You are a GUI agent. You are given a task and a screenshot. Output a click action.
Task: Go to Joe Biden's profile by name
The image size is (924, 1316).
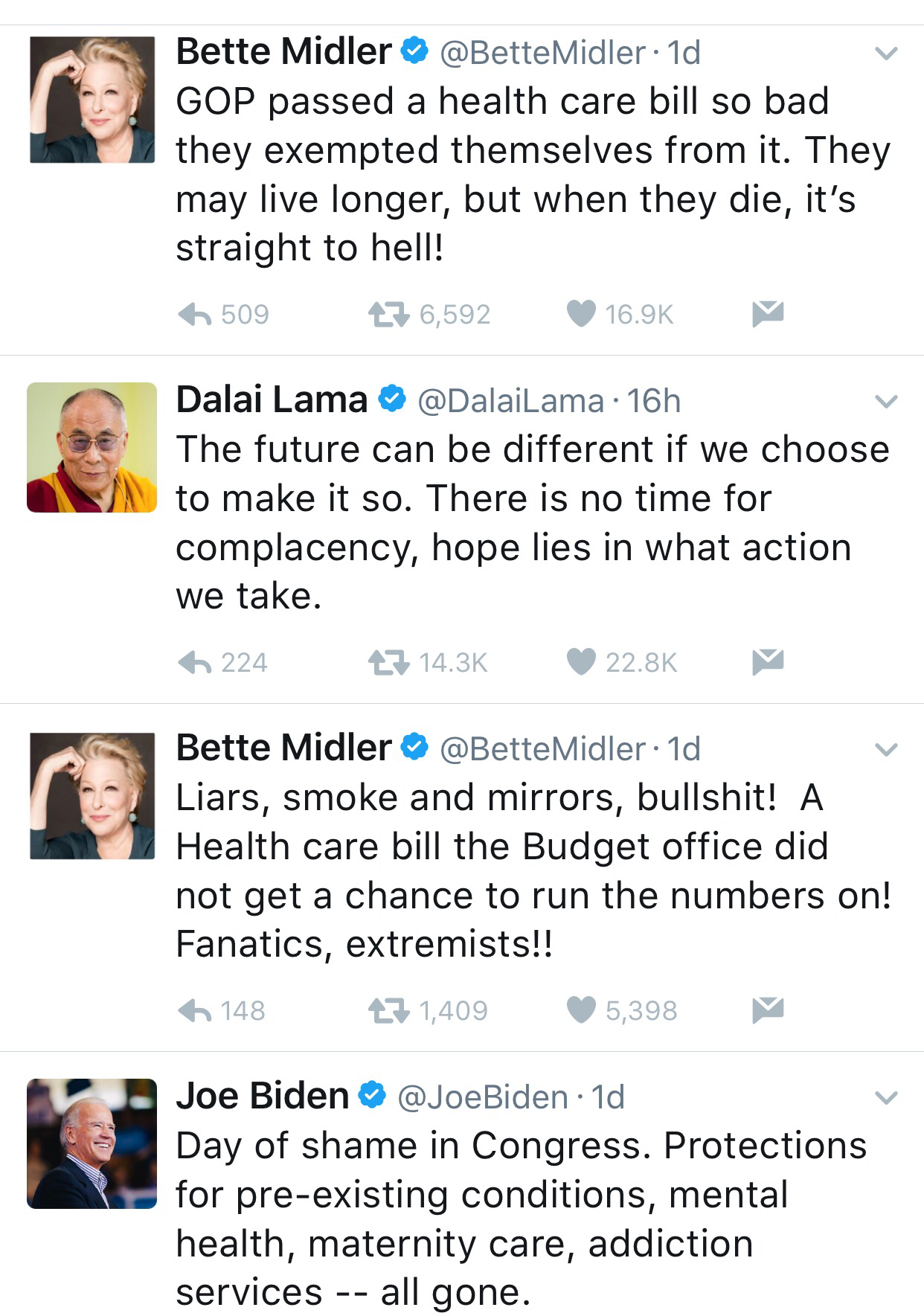(262, 1097)
